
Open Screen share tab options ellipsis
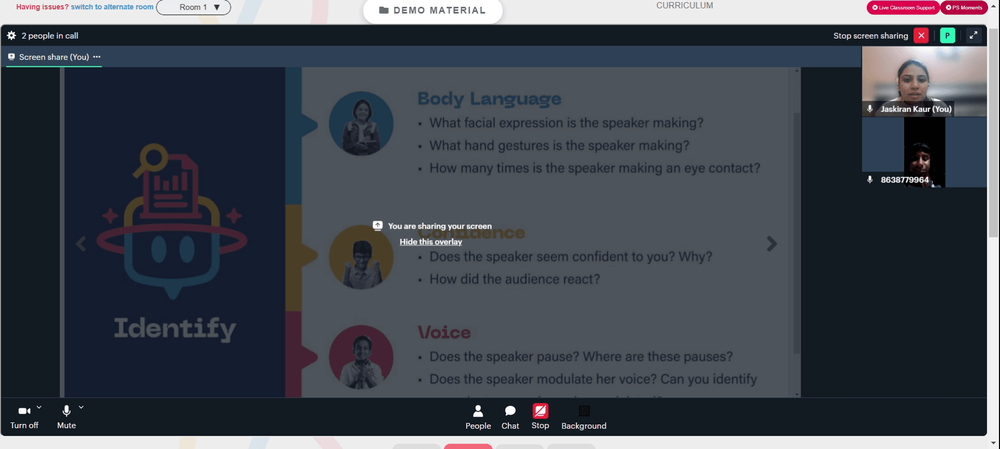(x=97, y=57)
